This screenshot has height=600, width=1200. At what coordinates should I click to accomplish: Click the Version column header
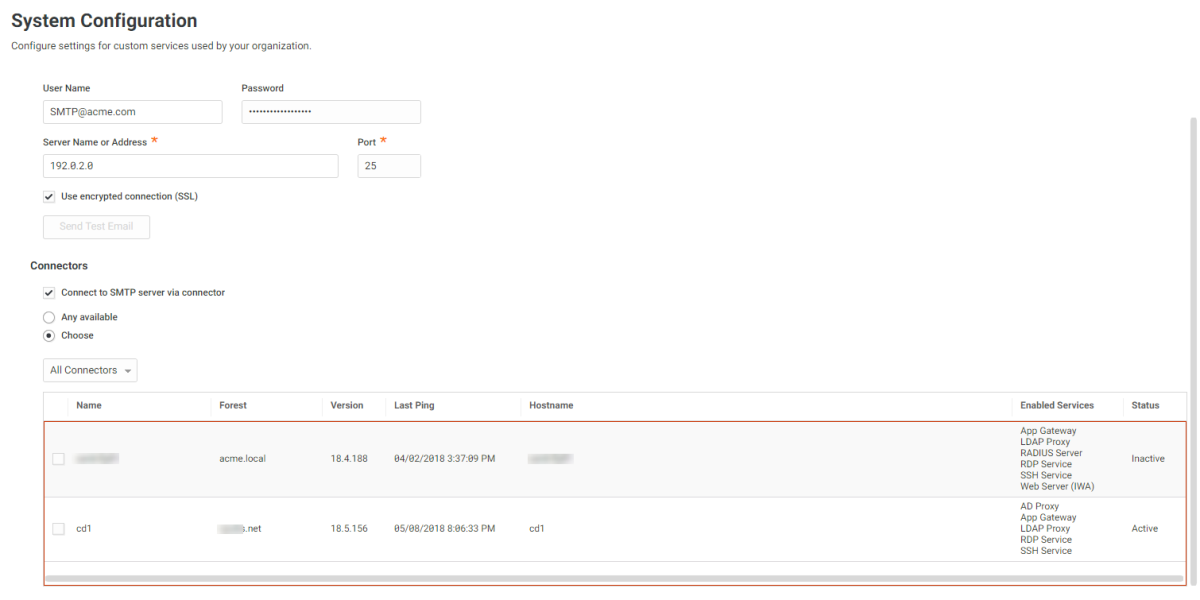347,406
